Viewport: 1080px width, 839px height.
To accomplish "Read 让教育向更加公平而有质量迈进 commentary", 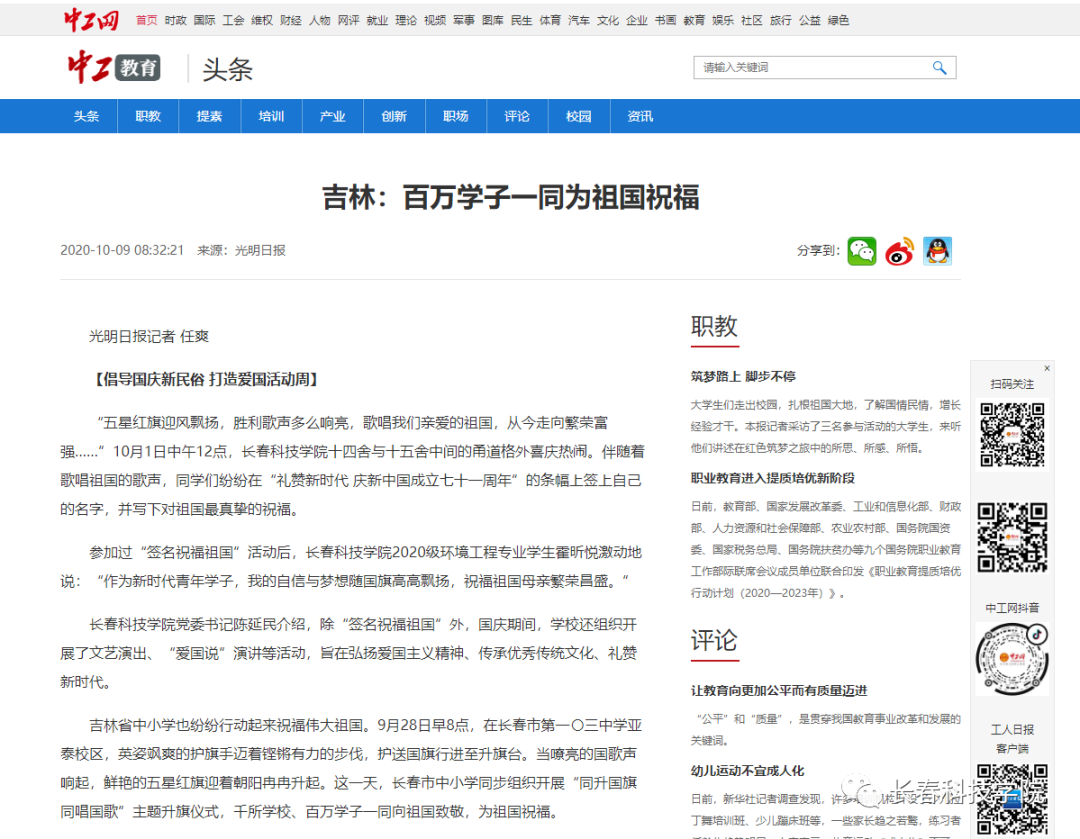I will (778, 691).
